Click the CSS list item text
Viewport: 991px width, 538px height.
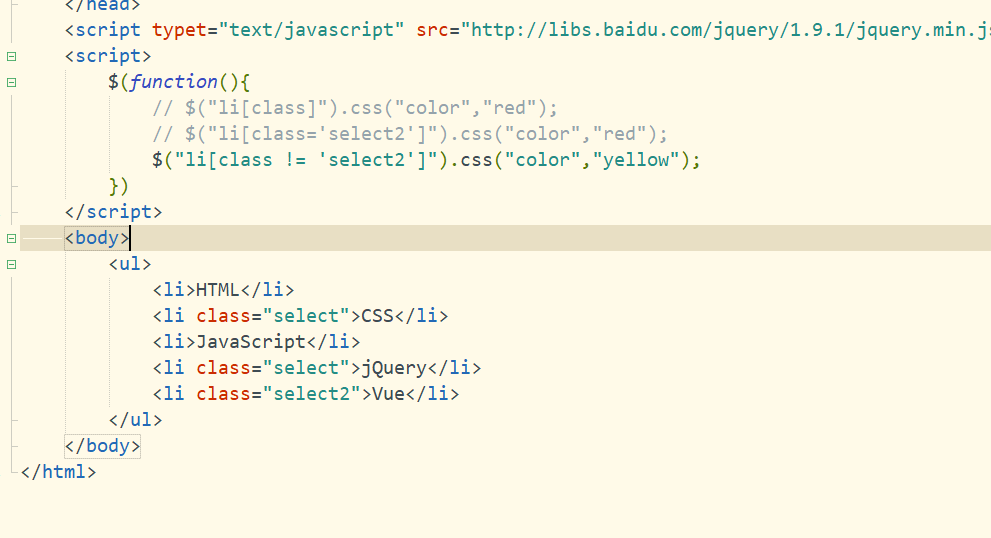pyautogui.click(x=377, y=316)
